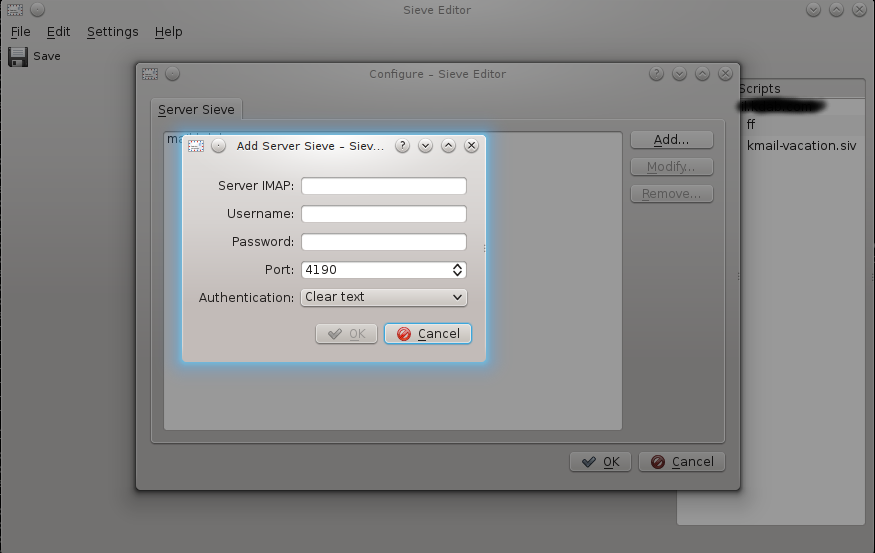The width and height of the screenshot is (875, 553).
Task: Click into the Server IMAP field
Action: coord(384,186)
